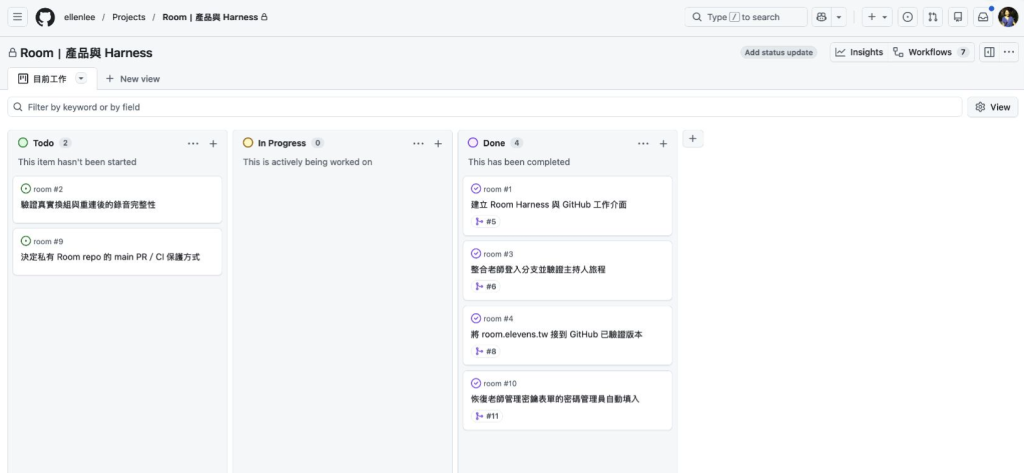
Task: Expand Copilot dropdown arrow
Action: point(839,17)
